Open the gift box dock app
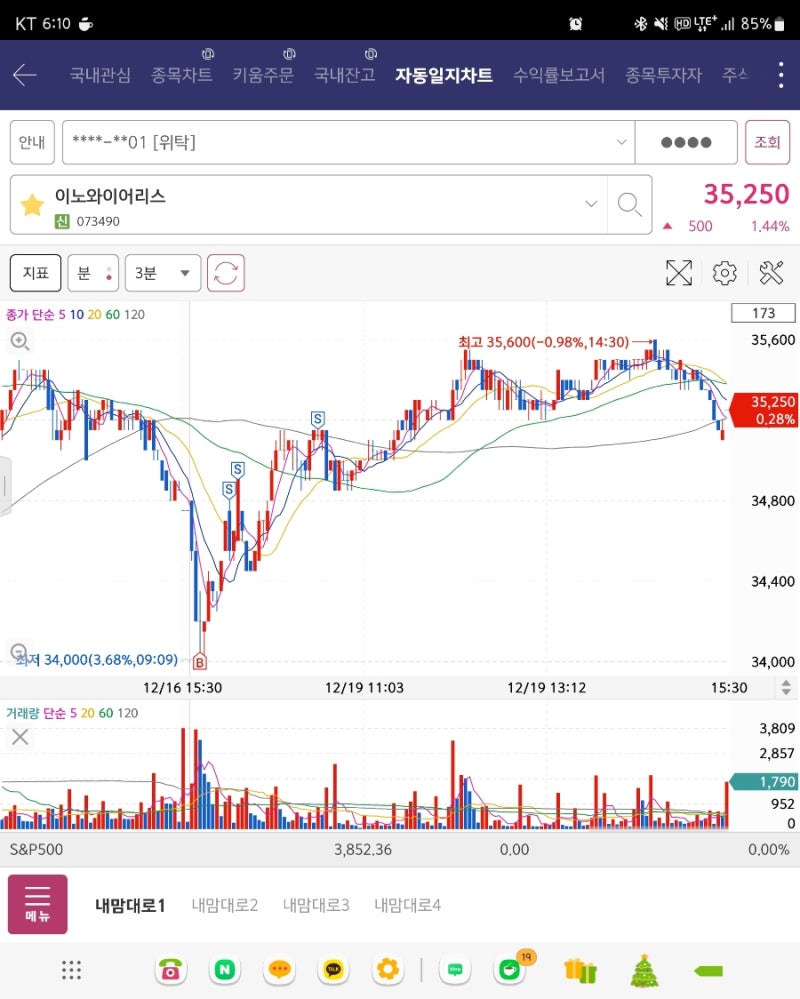Viewport: 800px width, 999px height. click(x=580, y=970)
